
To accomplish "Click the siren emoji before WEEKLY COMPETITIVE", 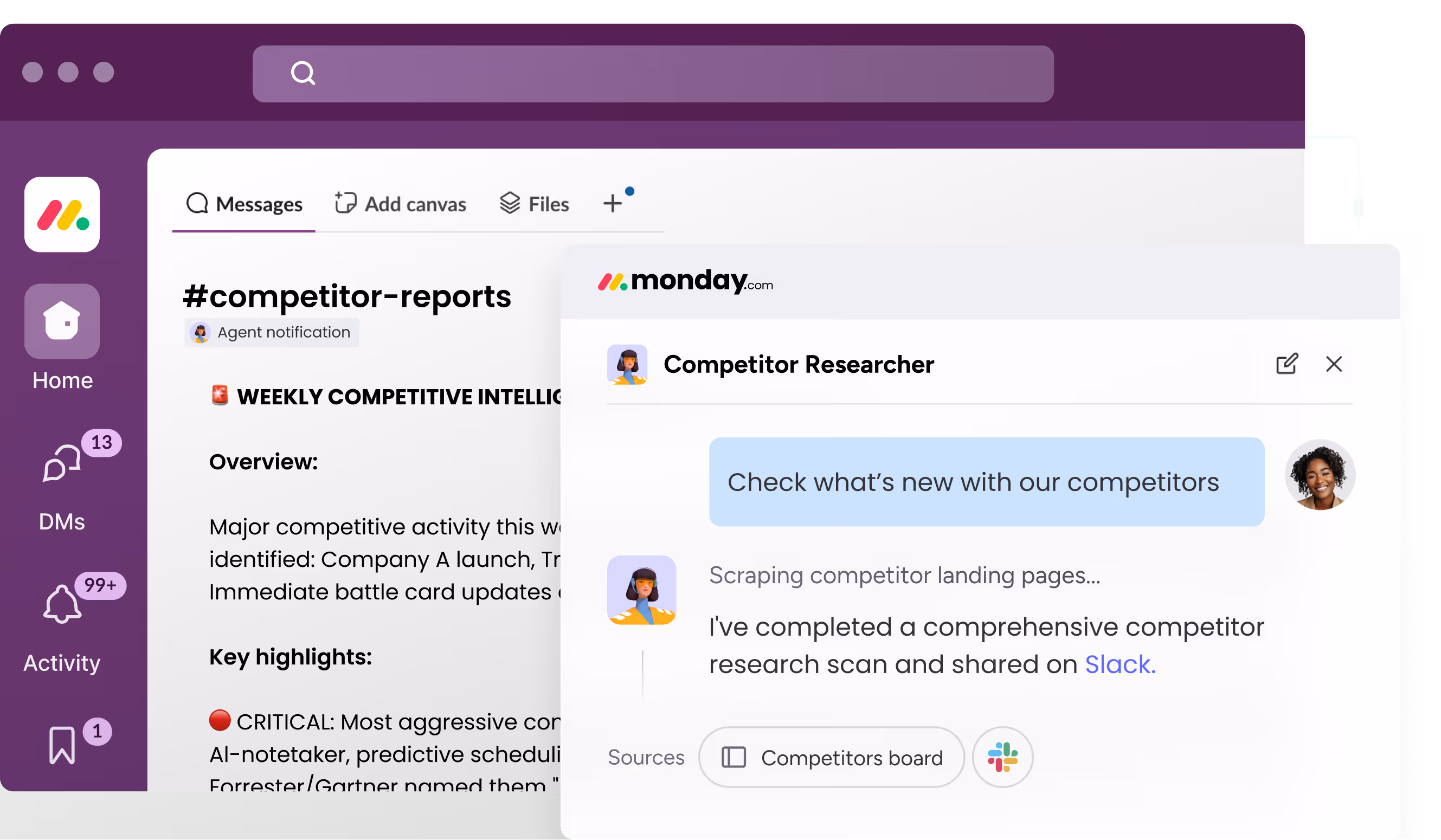I will [220, 396].
